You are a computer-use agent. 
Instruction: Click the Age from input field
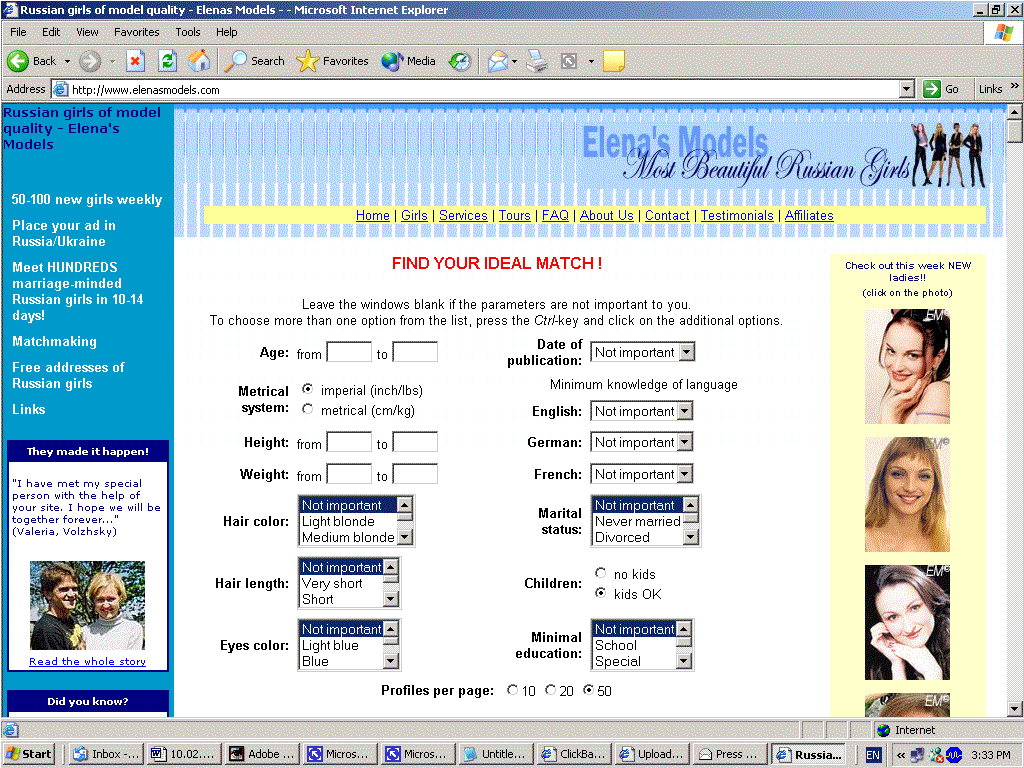(349, 352)
